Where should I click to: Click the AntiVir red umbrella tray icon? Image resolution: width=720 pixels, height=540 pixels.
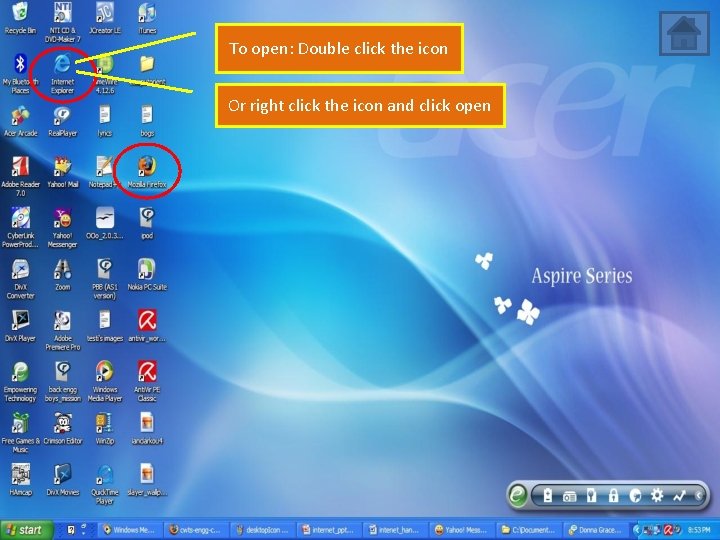click(669, 530)
